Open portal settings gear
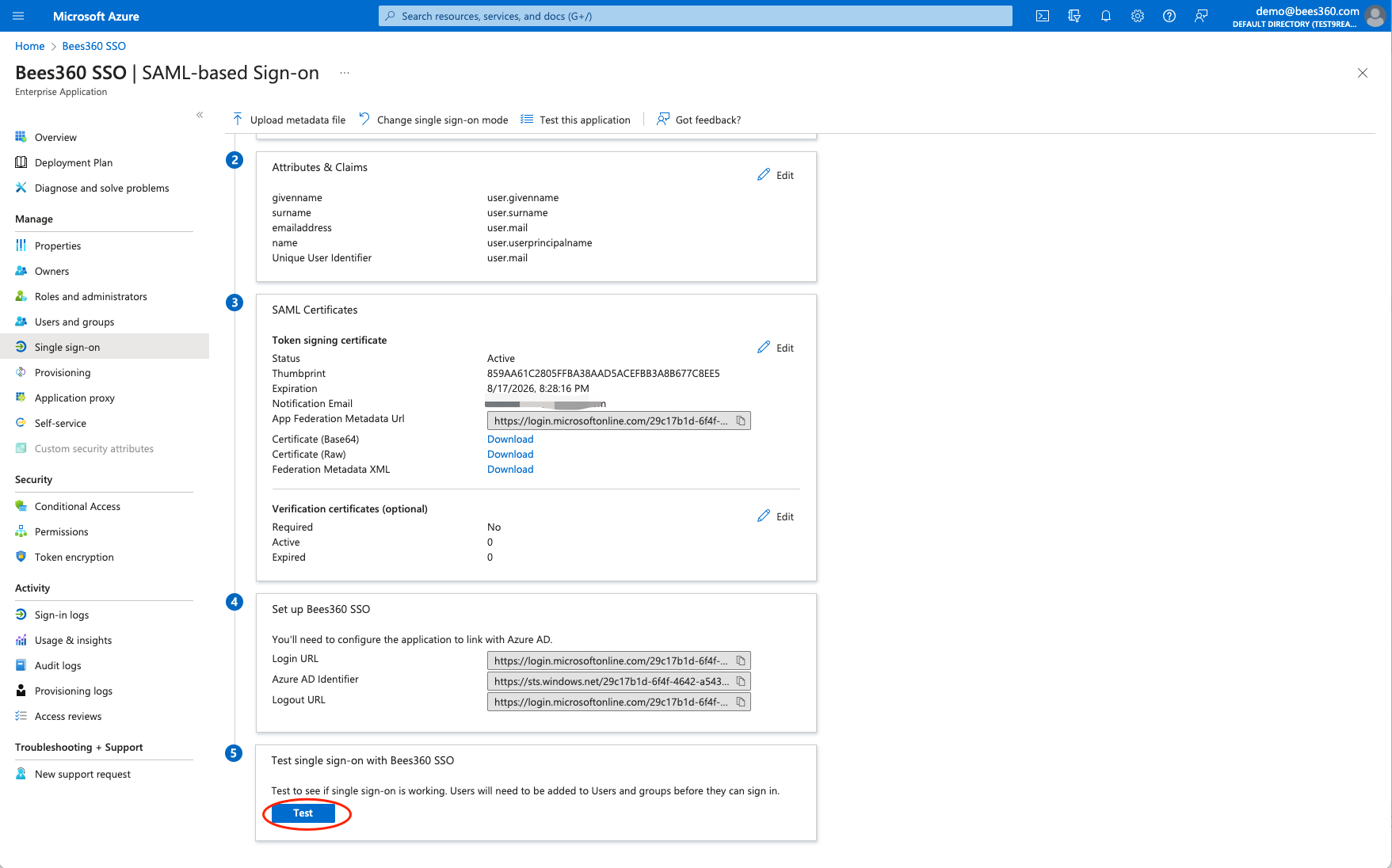Screen dimensions: 1392x868 tap(1138, 16)
